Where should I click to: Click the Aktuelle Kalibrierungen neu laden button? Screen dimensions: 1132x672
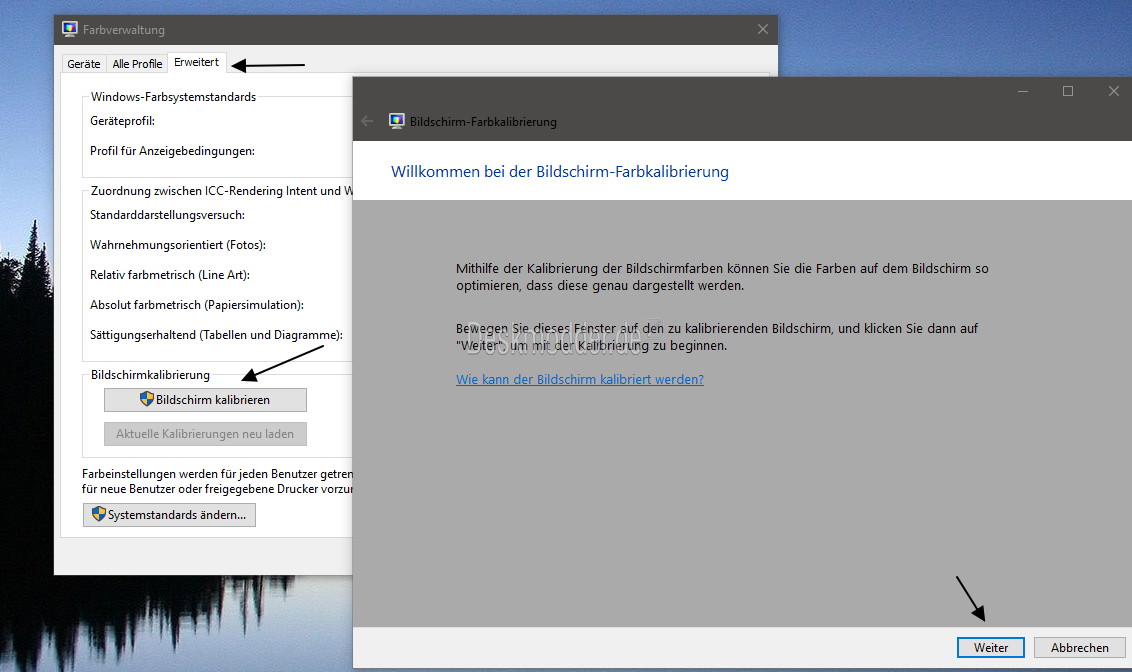[x=205, y=434]
